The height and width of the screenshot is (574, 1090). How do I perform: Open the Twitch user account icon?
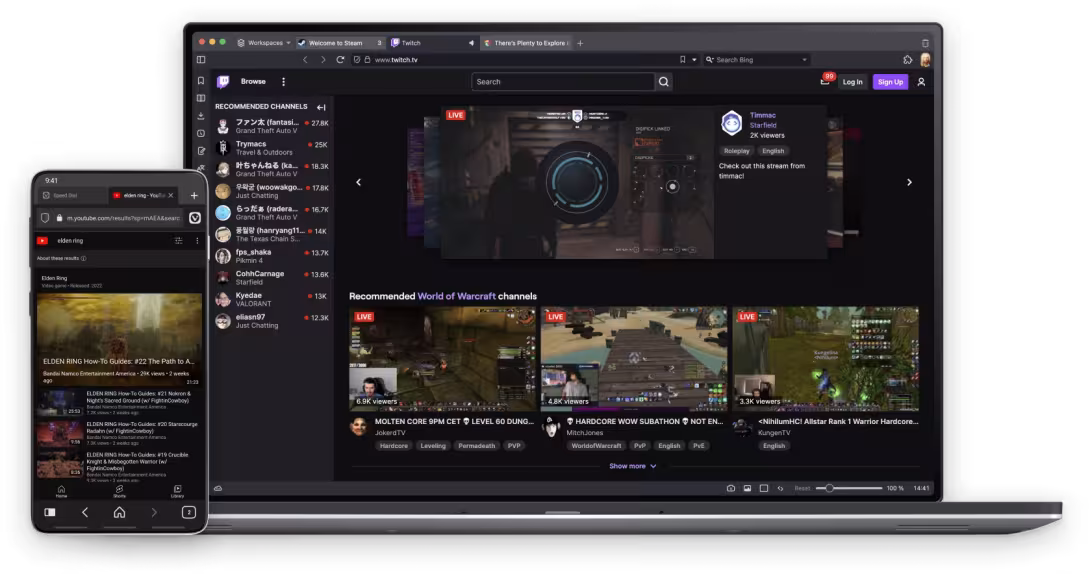tap(921, 82)
